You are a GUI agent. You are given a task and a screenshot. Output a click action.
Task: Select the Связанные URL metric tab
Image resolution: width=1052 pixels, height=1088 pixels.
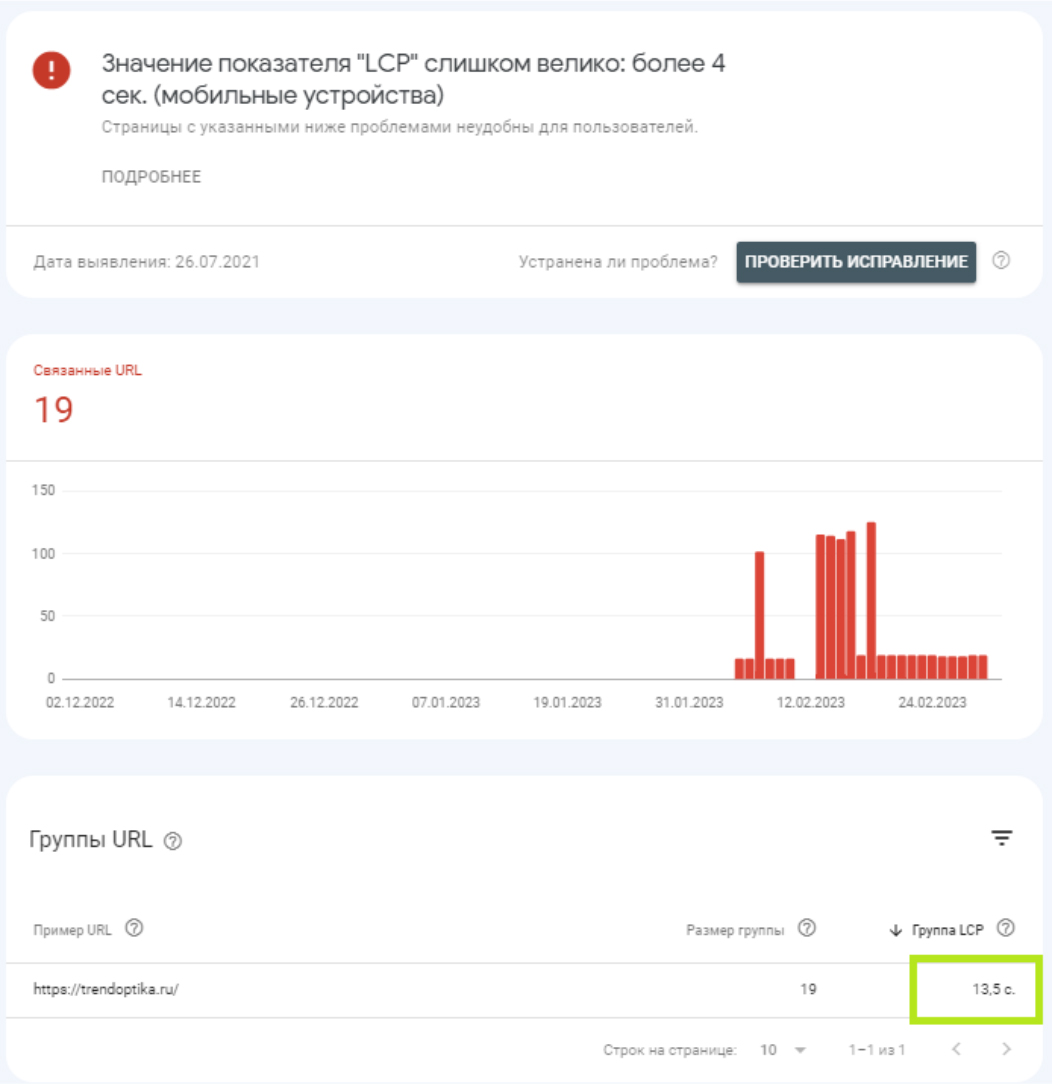click(88, 394)
